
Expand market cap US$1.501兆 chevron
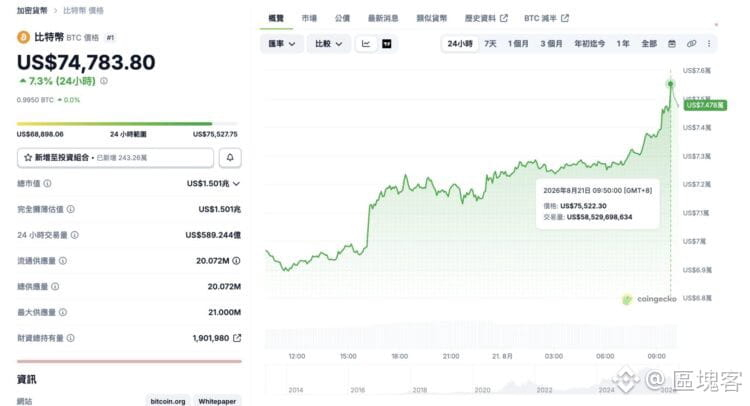coord(236,184)
